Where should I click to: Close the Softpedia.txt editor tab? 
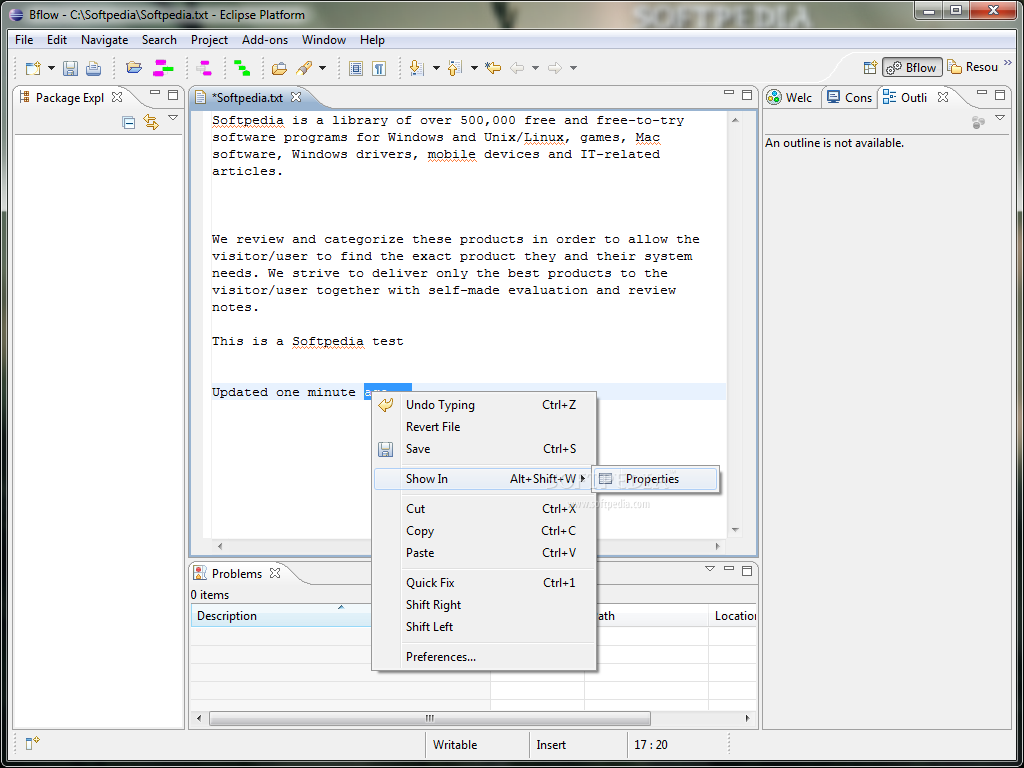tap(296, 97)
